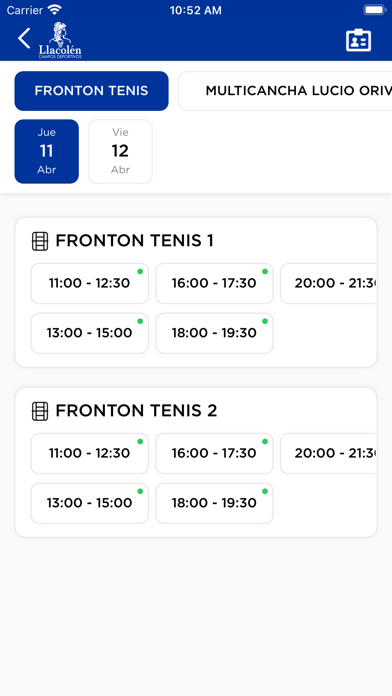This screenshot has height=696, width=392.
Task: Switch to MULTICANCHA LUCIO ORIV tab
Action: [x=285, y=91]
